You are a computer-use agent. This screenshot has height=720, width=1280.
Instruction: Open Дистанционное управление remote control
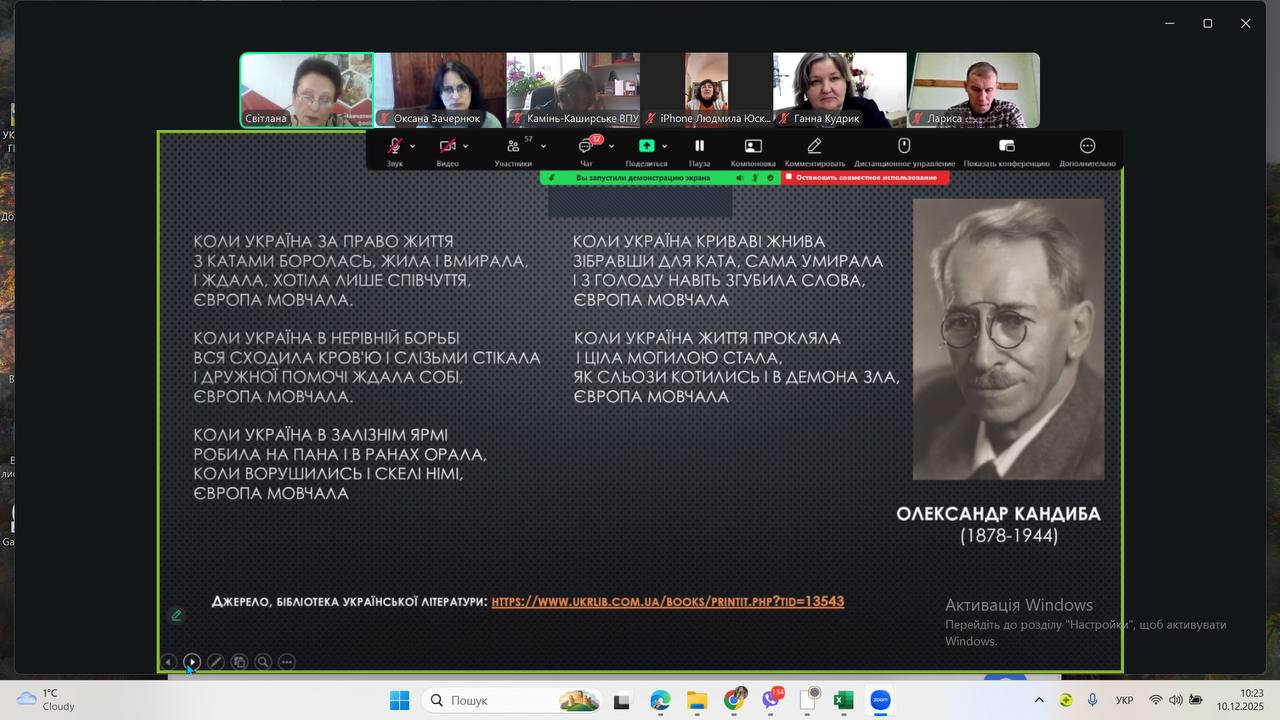coord(904,147)
